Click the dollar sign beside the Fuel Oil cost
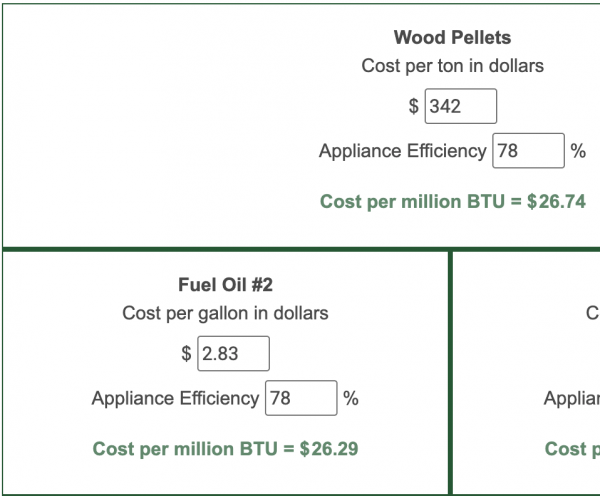The height and width of the screenshot is (496, 600). click(186, 353)
